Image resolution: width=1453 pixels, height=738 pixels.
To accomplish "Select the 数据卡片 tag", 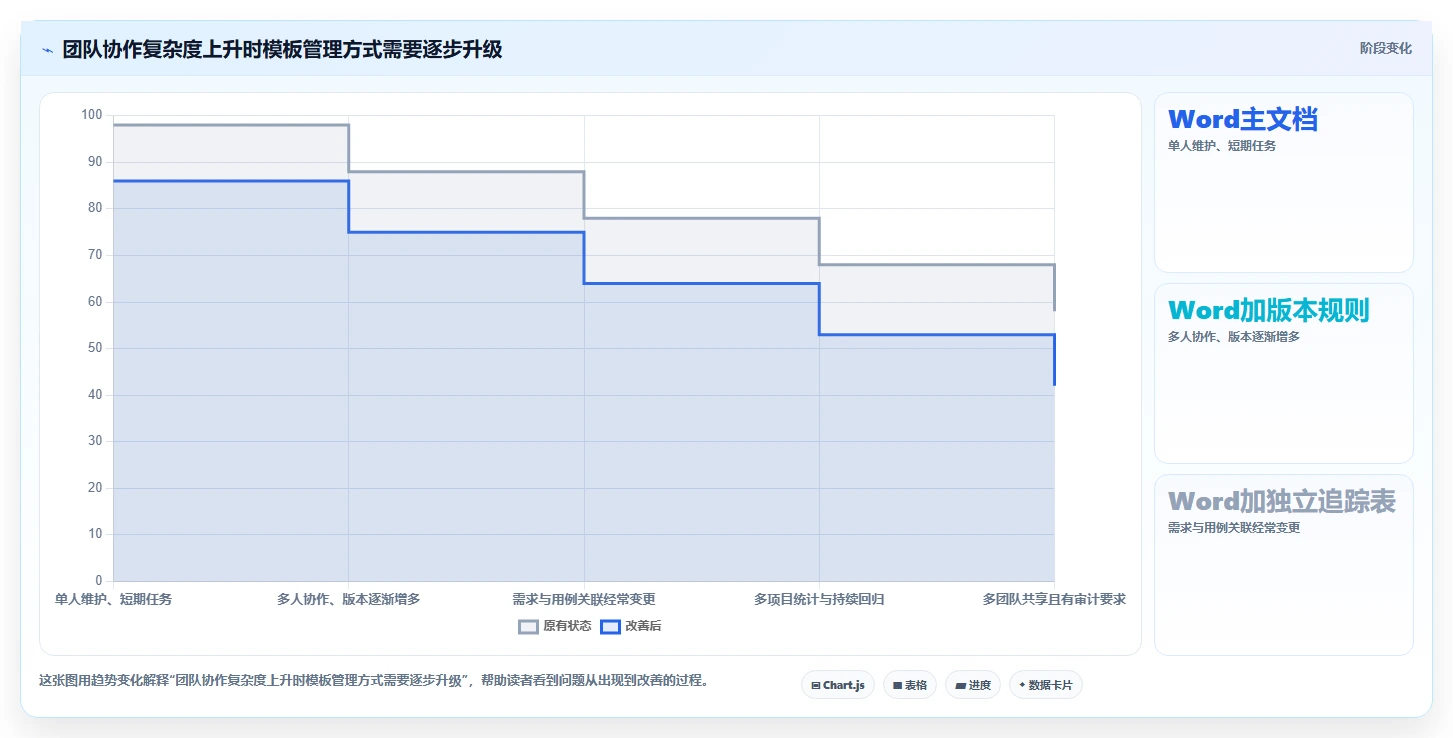I will 1046,685.
